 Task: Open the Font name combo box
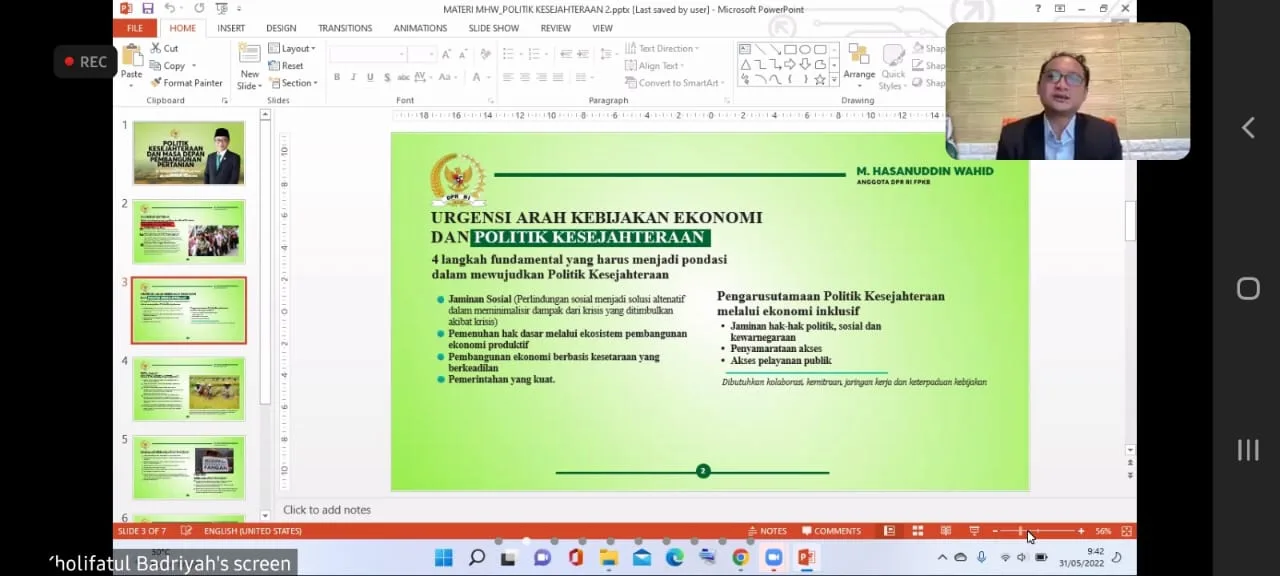click(x=367, y=54)
